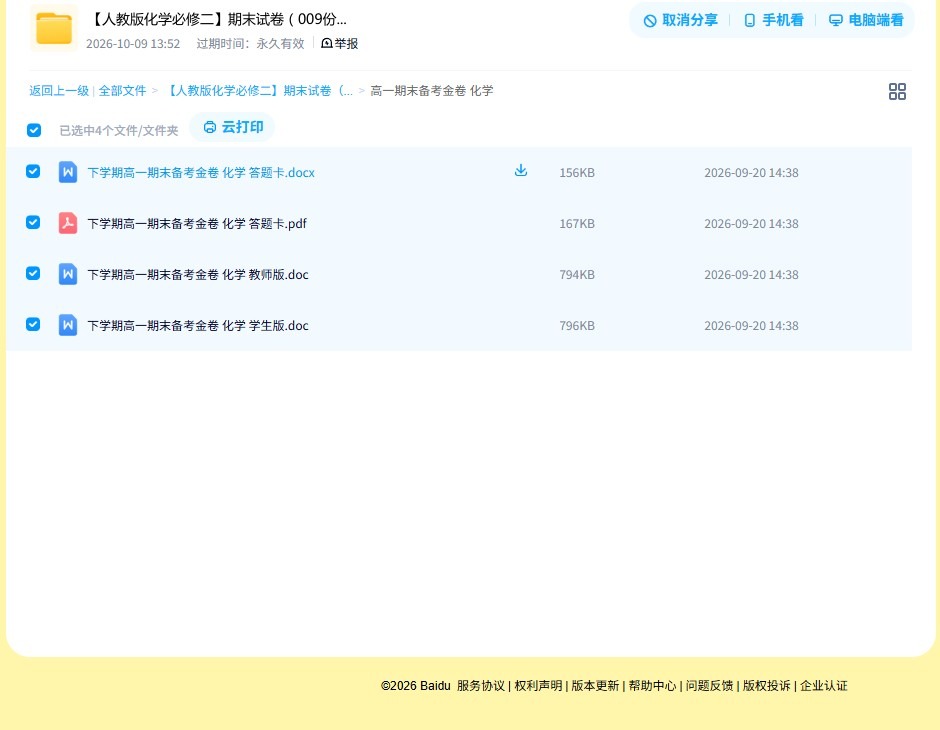Open file 下学期高一期末备考金卷 化学 答题卡.pdf

197,224
